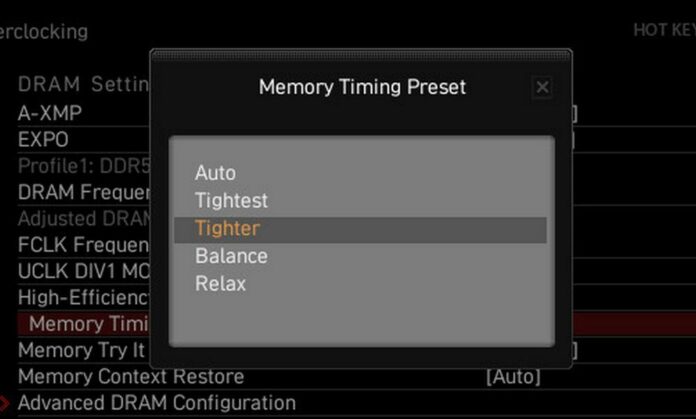696x419 pixels.
Task: Open the HOT KEY menu
Action: pyautogui.click(x=663, y=30)
